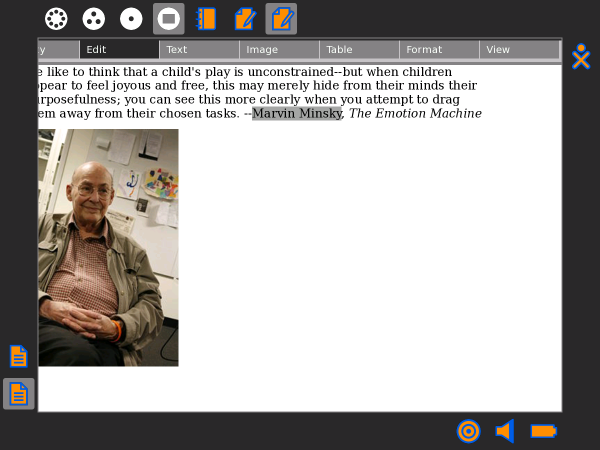Go to the Home view icon
This screenshot has width=600, height=450.
(131, 19)
